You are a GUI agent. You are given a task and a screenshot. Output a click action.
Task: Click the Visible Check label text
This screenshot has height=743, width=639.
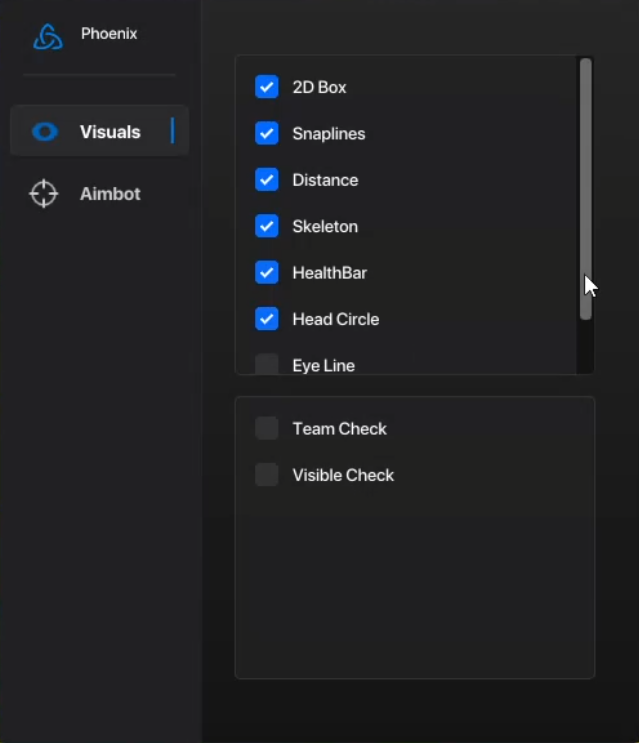point(343,475)
